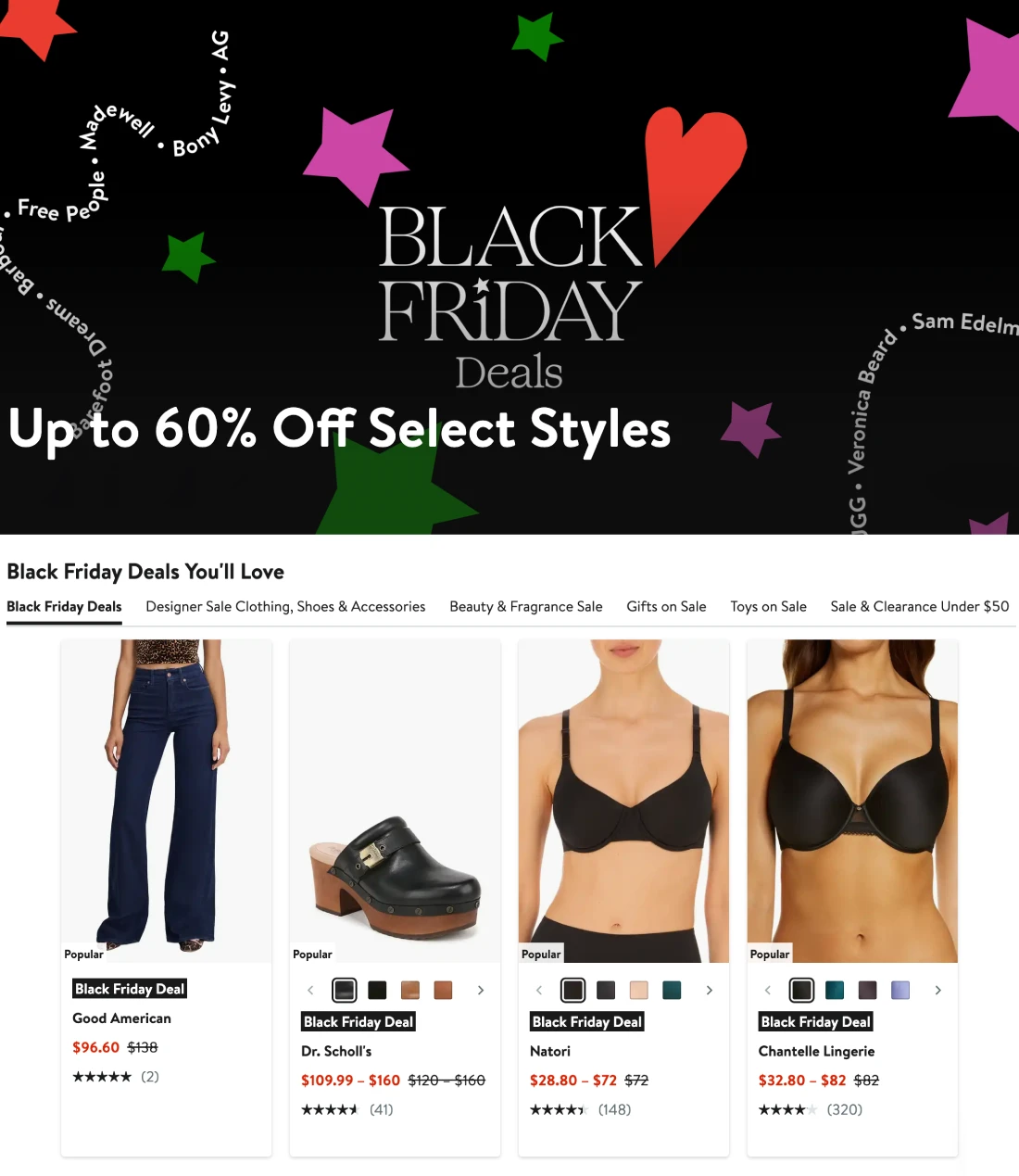
Task: Switch to Designer Sale Clothing, Shoes & Accessories tab
Action: (x=285, y=607)
